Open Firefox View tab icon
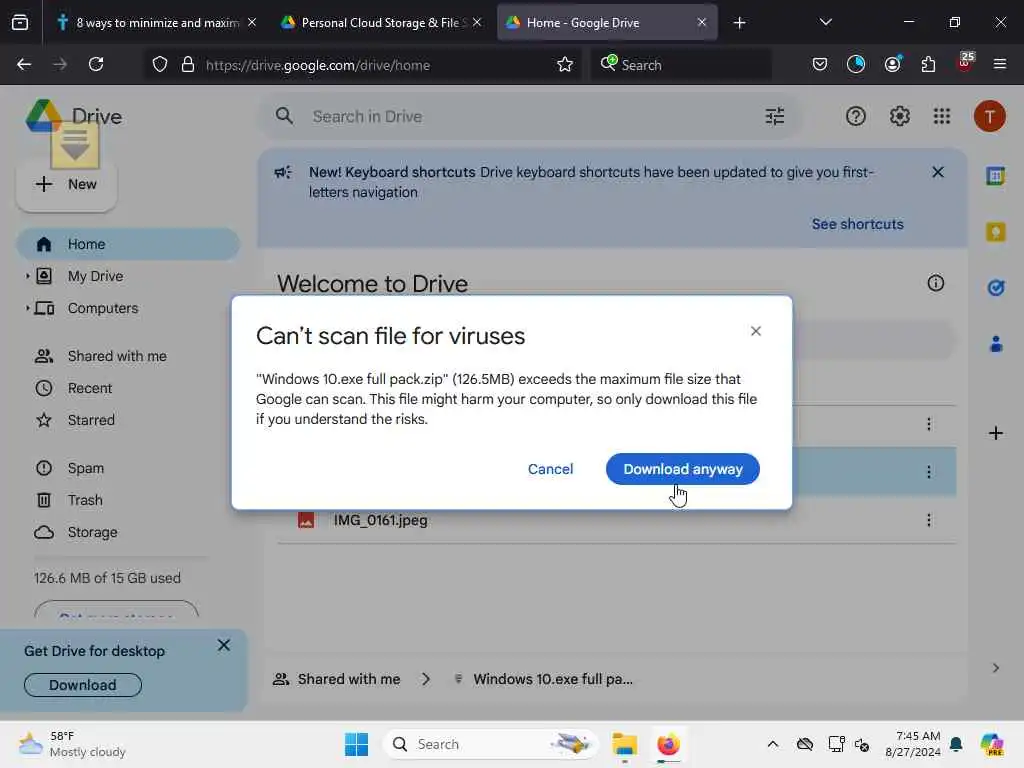This screenshot has height=768, width=1024. tap(20, 23)
